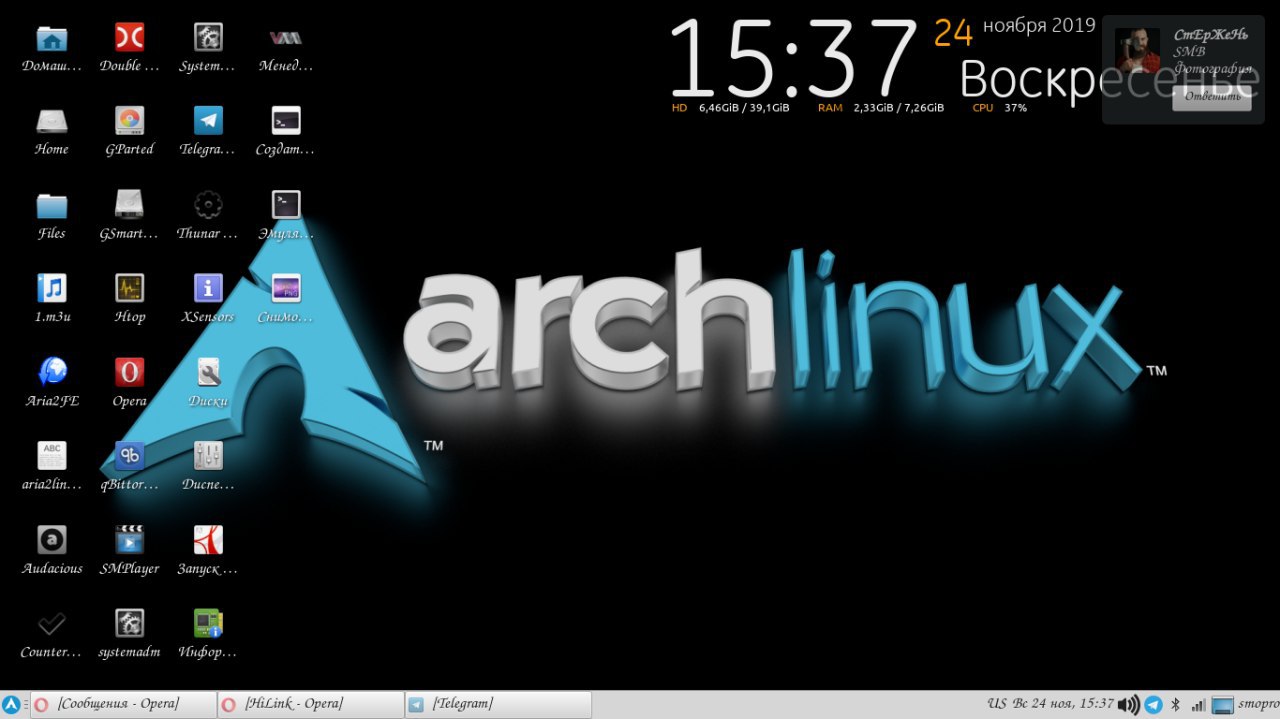Switch to the Сообщения - Opera window
The image size is (1280, 719).
pyautogui.click(x=123, y=704)
